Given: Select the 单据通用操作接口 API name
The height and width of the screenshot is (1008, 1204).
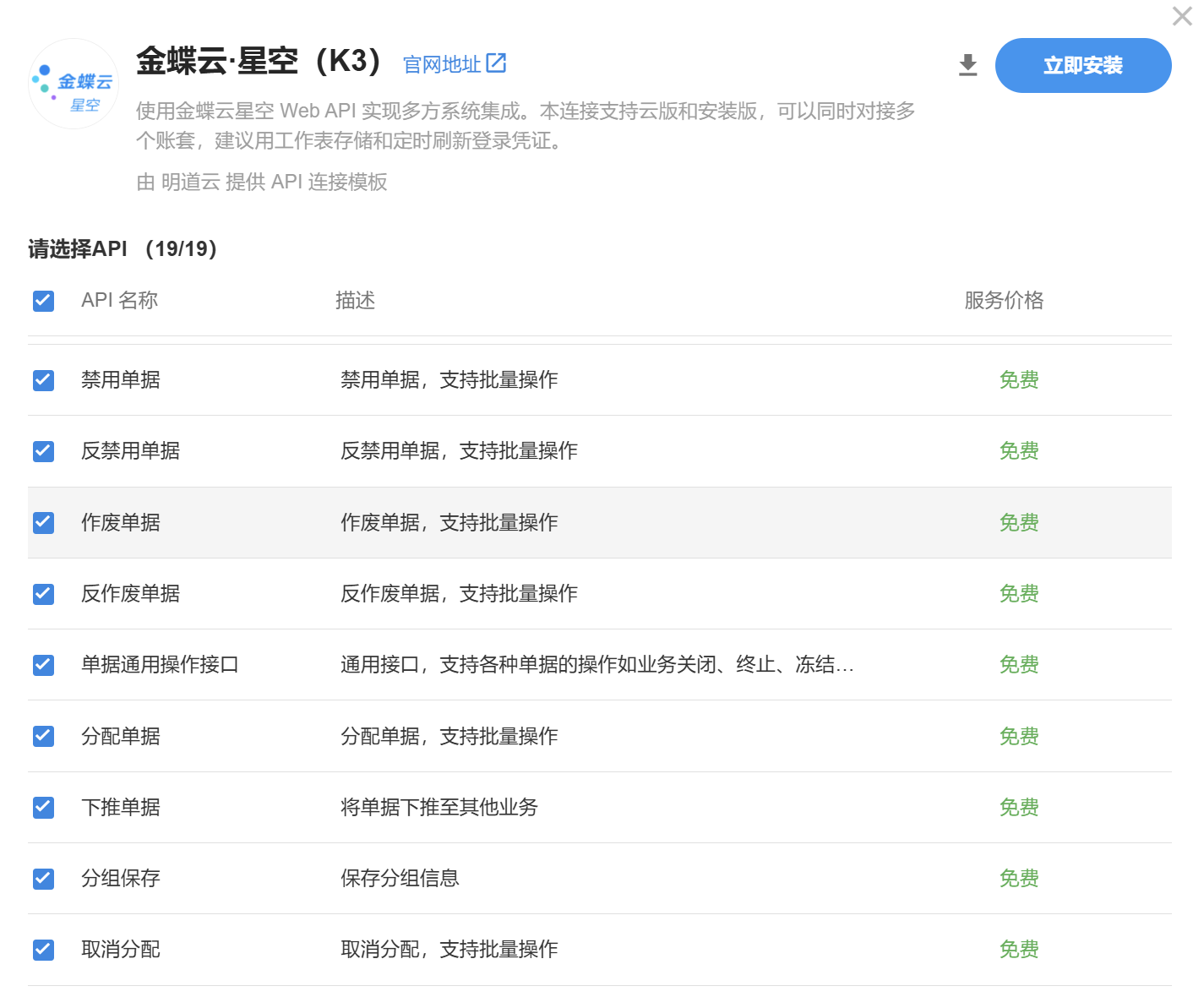Looking at the screenshot, I should pos(160,665).
